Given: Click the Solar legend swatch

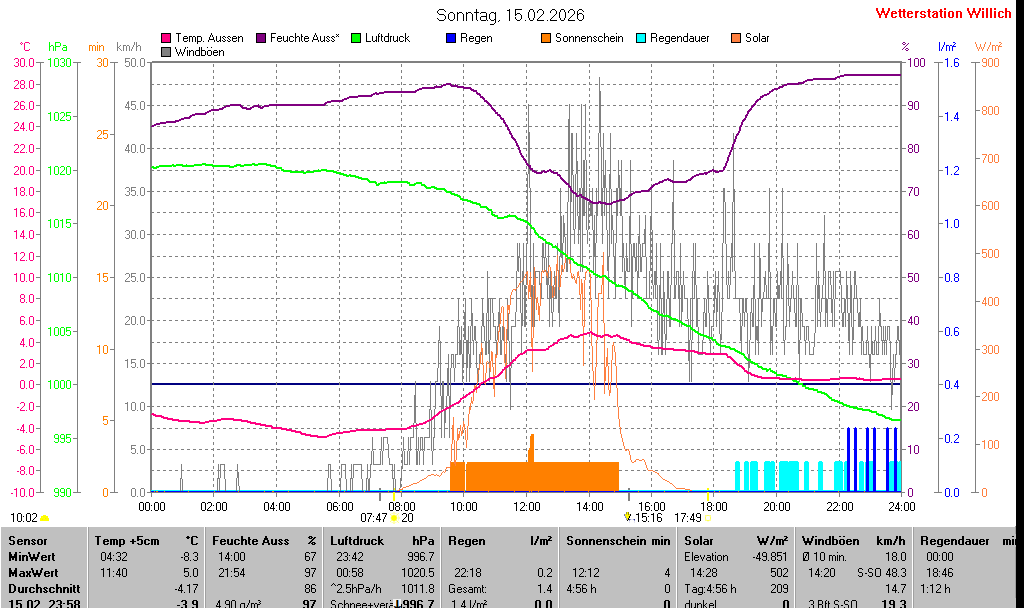Looking at the screenshot, I should coord(736,38).
